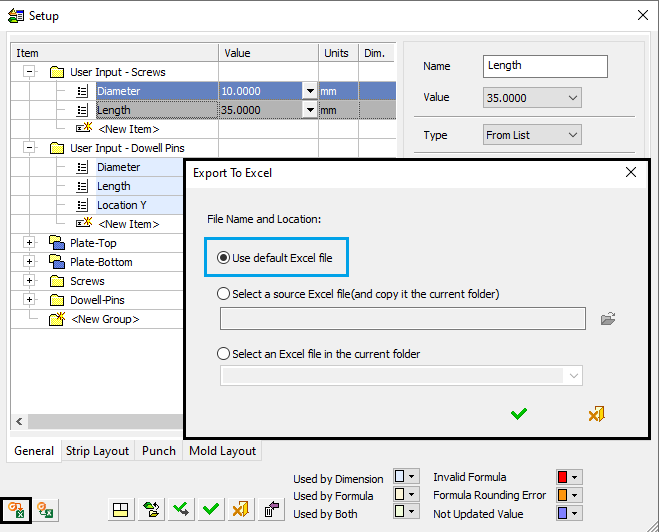Click the New Item icon under Dowell Pins group
Screen dimensions: 659x532
coord(84,223)
